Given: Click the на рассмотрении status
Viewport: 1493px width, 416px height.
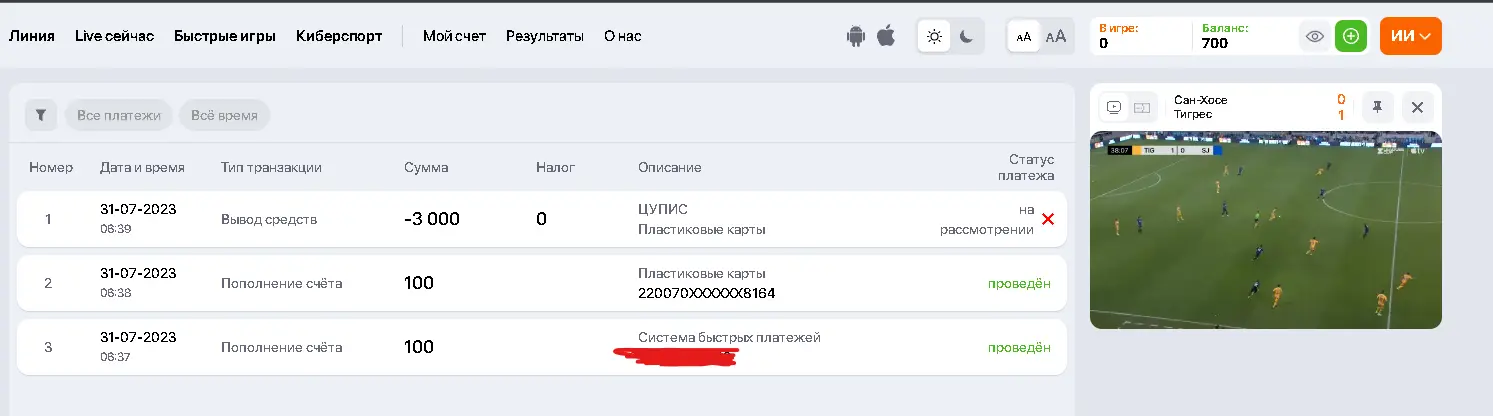Looking at the screenshot, I should [x=987, y=219].
